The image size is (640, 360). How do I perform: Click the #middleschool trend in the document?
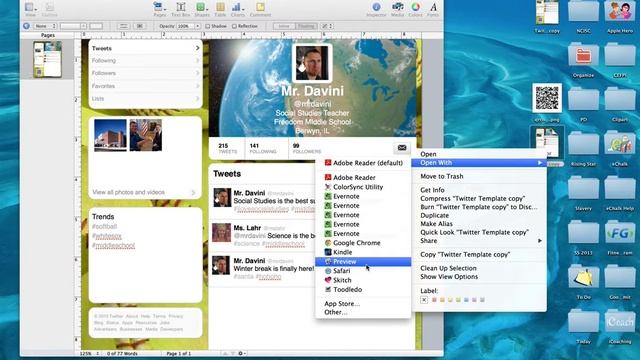click(113, 245)
